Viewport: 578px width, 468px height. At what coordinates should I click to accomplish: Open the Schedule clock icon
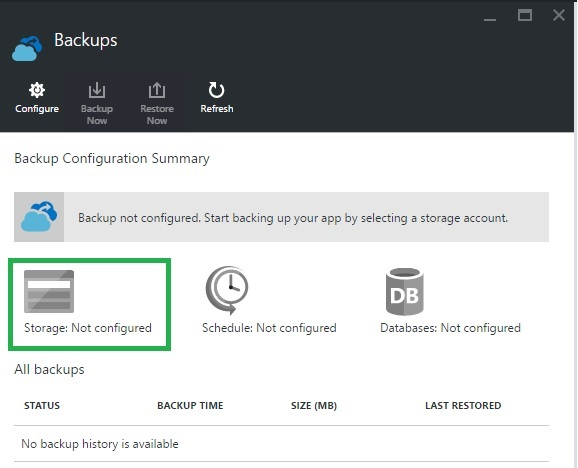pos(227,290)
